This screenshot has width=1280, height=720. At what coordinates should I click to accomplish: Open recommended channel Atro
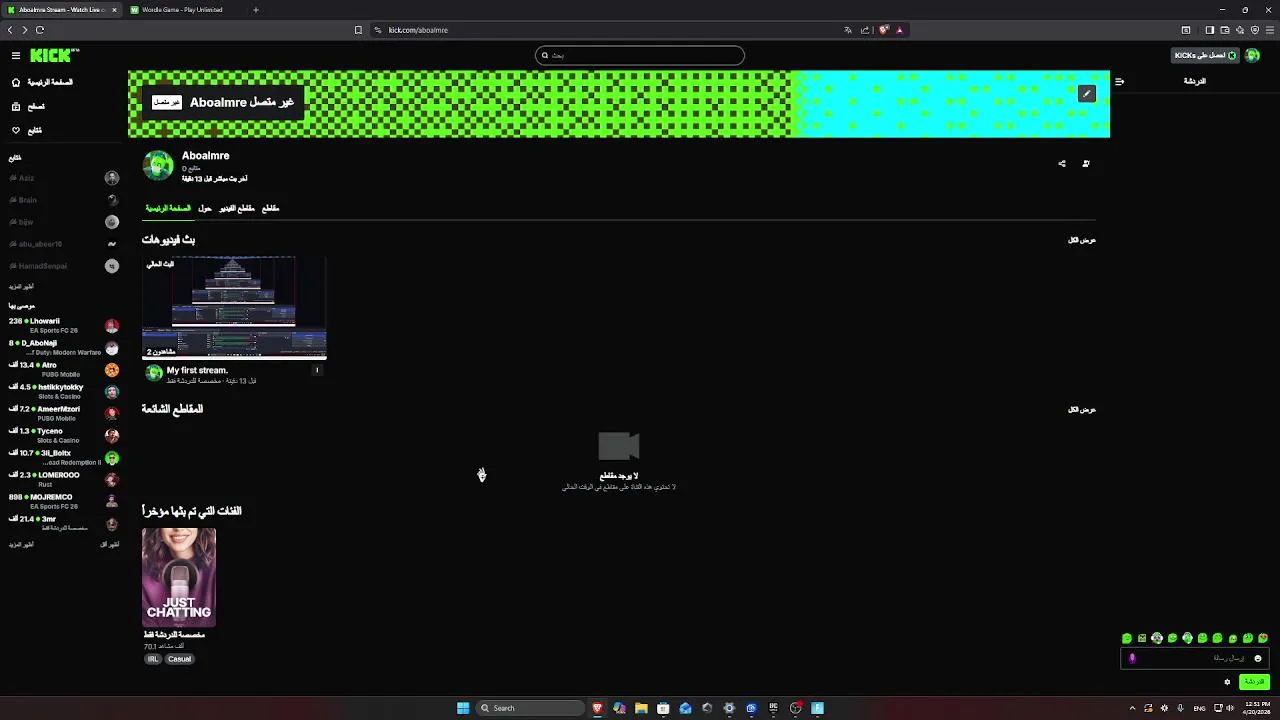tap(64, 369)
